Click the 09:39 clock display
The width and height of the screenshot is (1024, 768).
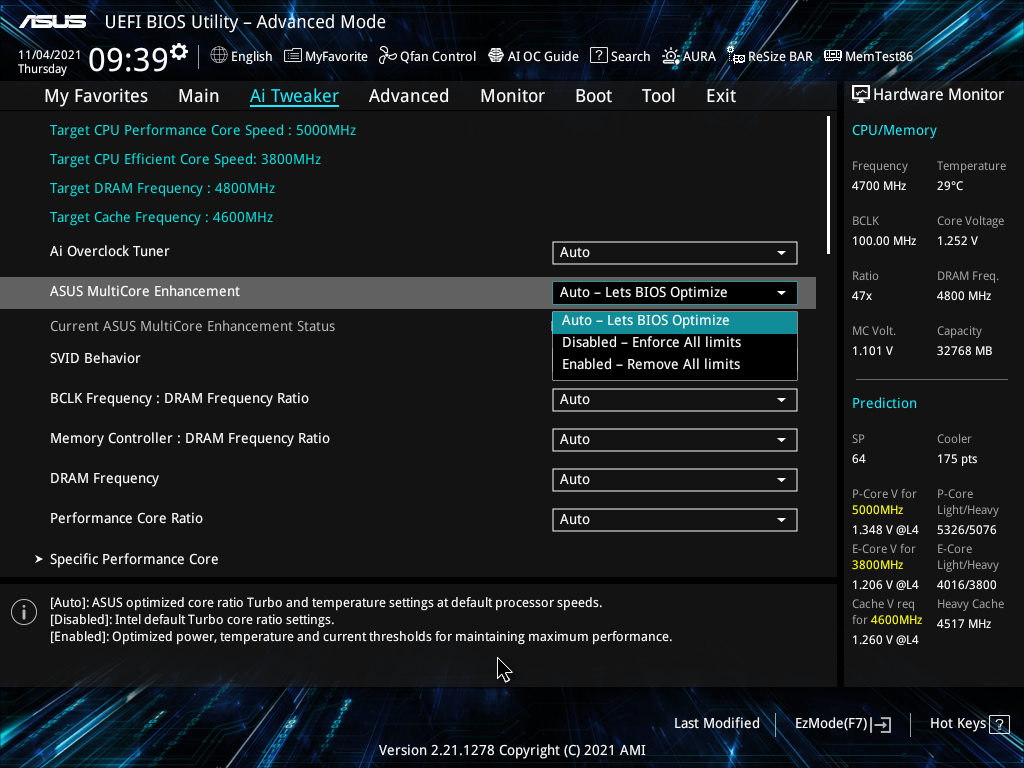coord(128,60)
